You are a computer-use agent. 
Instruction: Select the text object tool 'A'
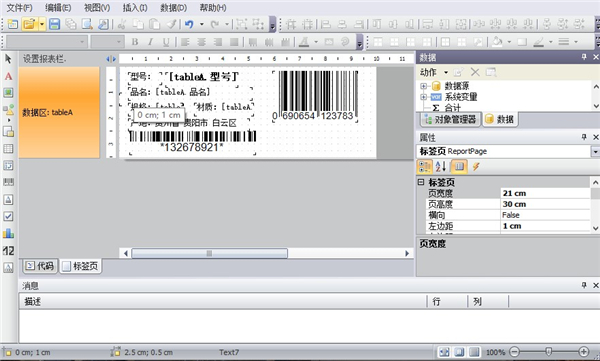pos(8,76)
